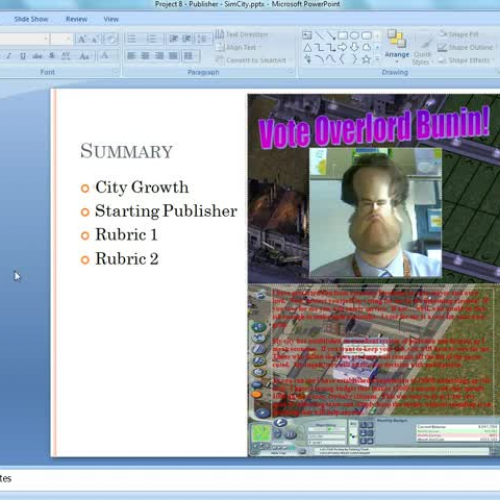Open the Align Text dropdown
The height and width of the screenshot is (500, 500).
coord(239,47)
